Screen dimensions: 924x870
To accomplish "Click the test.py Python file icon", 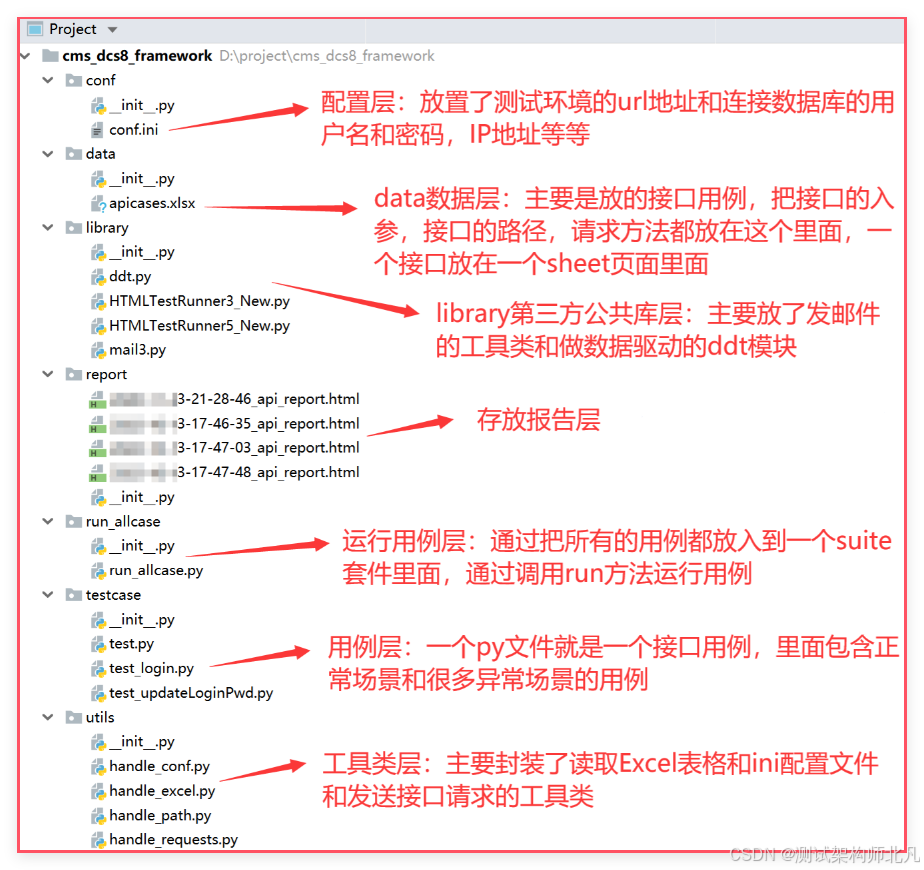I will (98, 644).
